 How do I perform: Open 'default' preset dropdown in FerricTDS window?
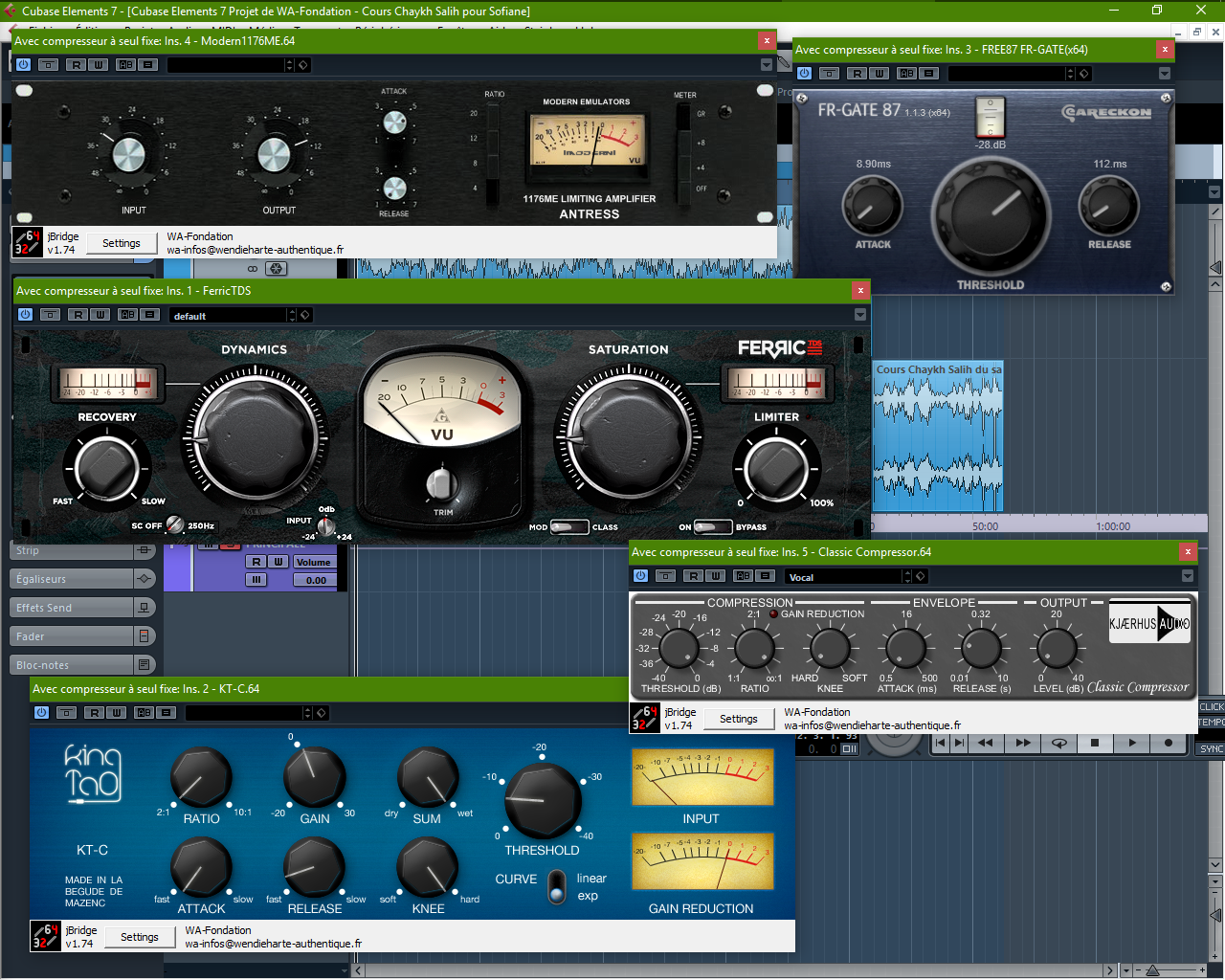(229, 315)
